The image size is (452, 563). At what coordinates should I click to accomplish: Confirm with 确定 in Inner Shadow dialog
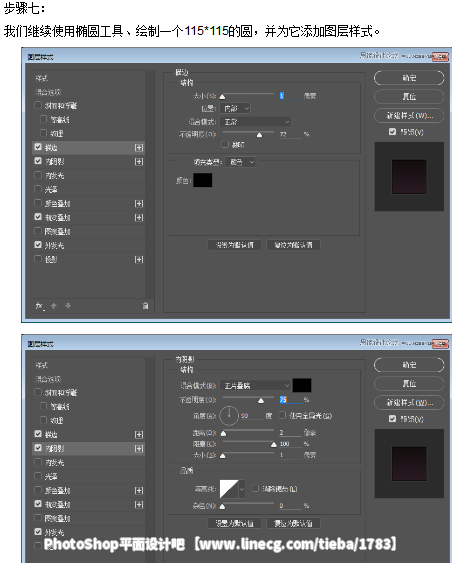click(x=409, y=365)
